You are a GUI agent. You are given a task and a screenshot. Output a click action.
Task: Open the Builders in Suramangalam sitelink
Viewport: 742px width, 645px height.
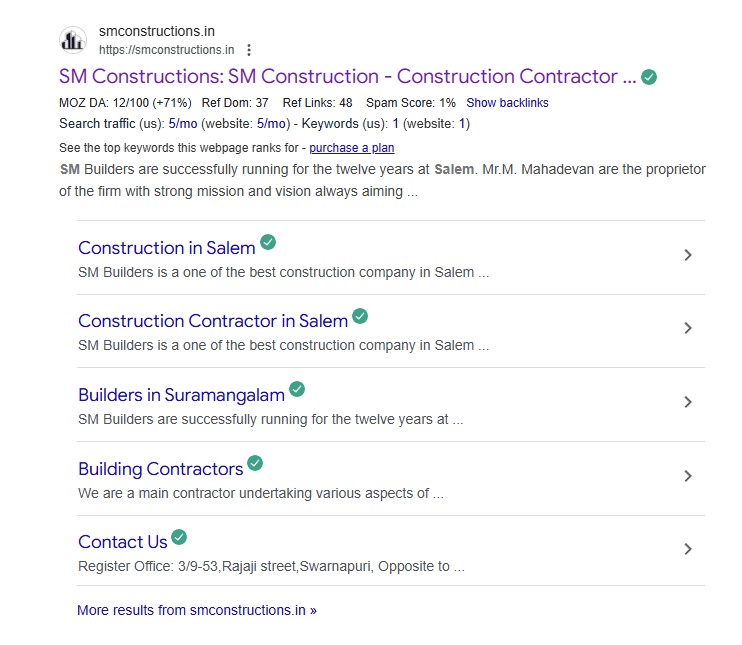182,395
